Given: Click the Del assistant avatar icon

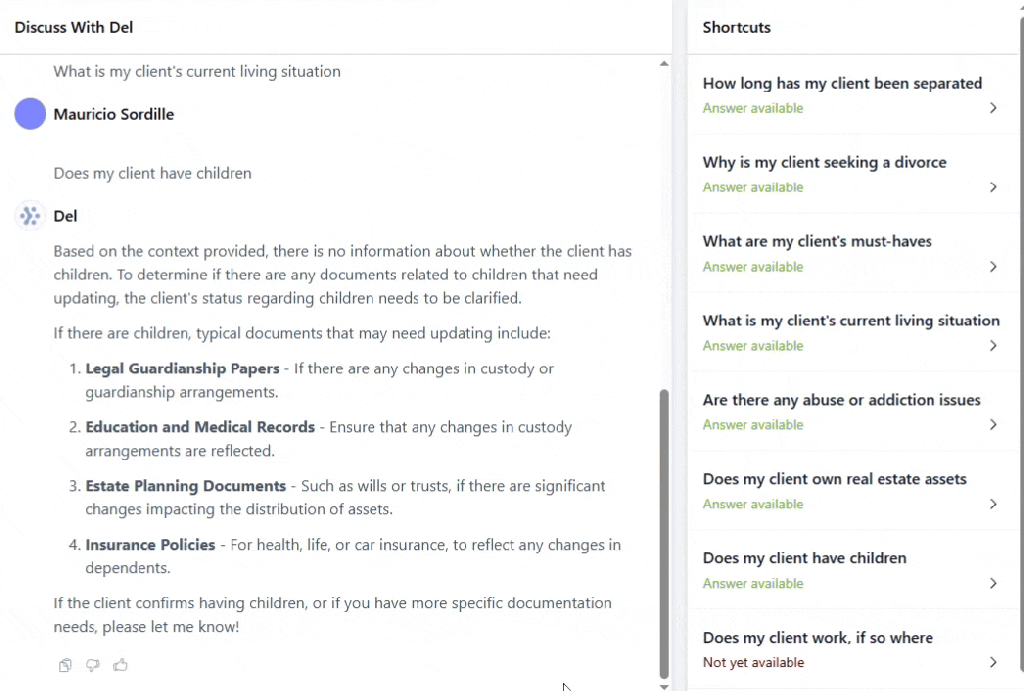Looking at the screenshot, I should 30,215.
